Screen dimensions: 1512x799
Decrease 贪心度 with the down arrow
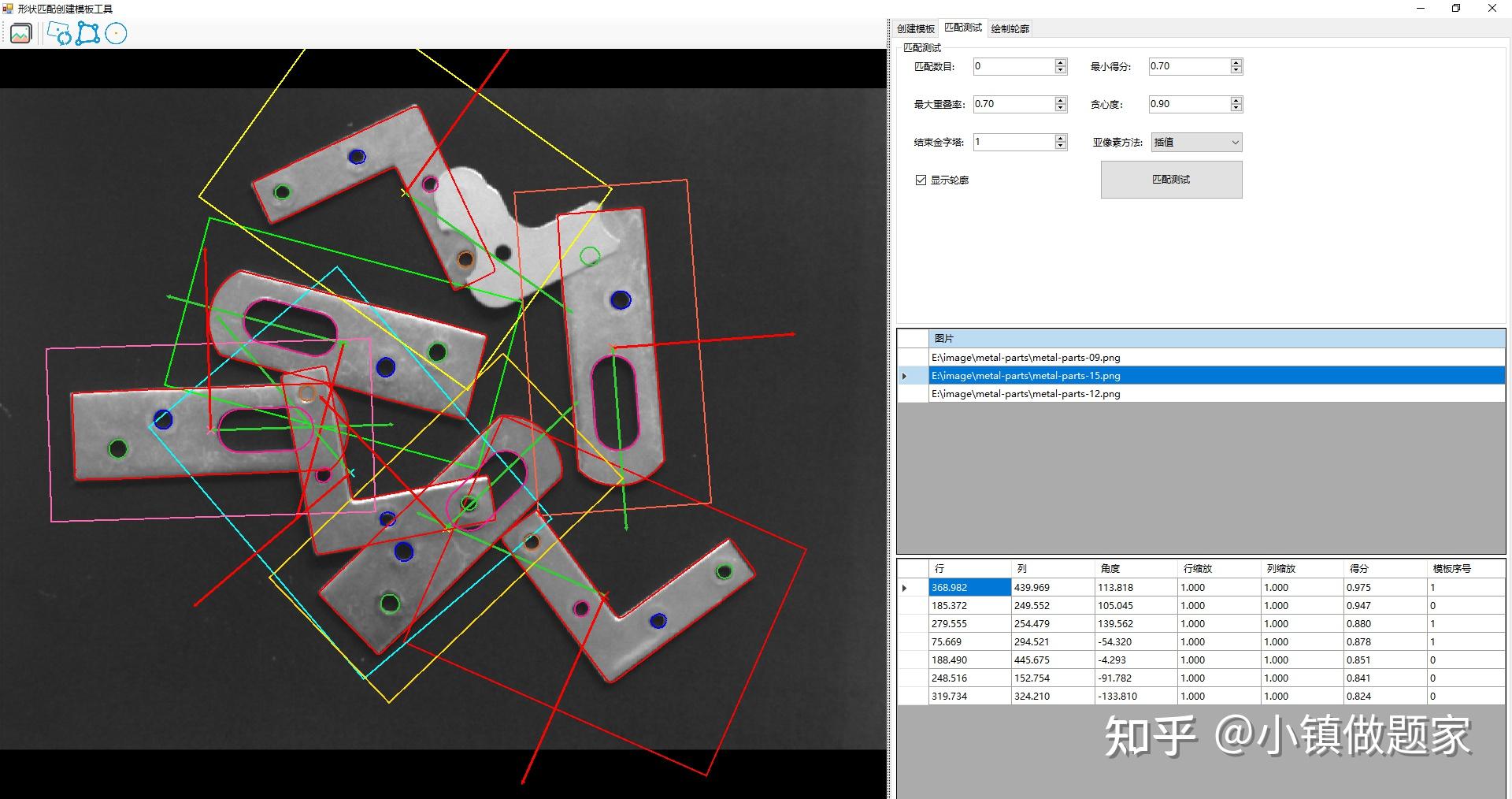(x=1236, y=107)
